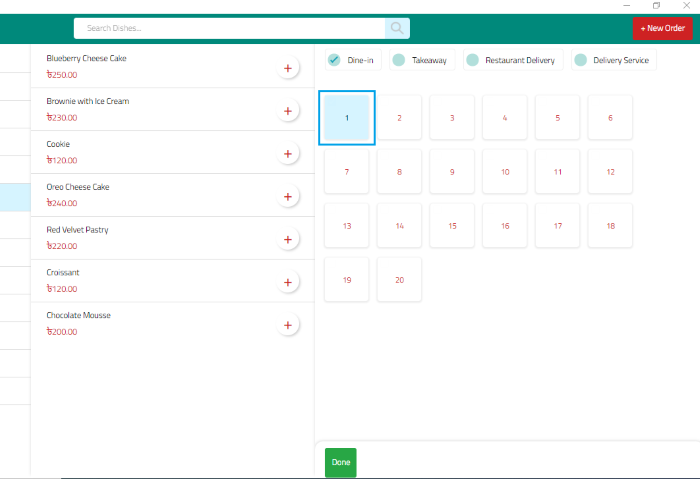Maximize the application window
The width and height of the screenshot is (700, 479).
(656, 6)
